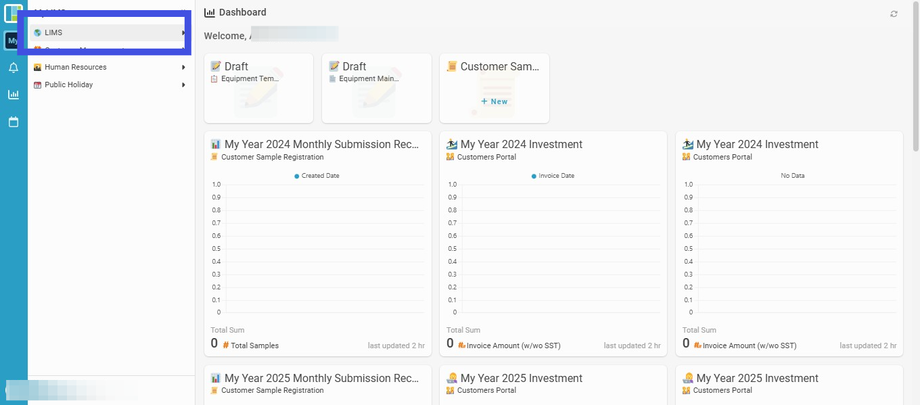
Task: Expand the Public Holiday submenu arrow
Action: 184,85
